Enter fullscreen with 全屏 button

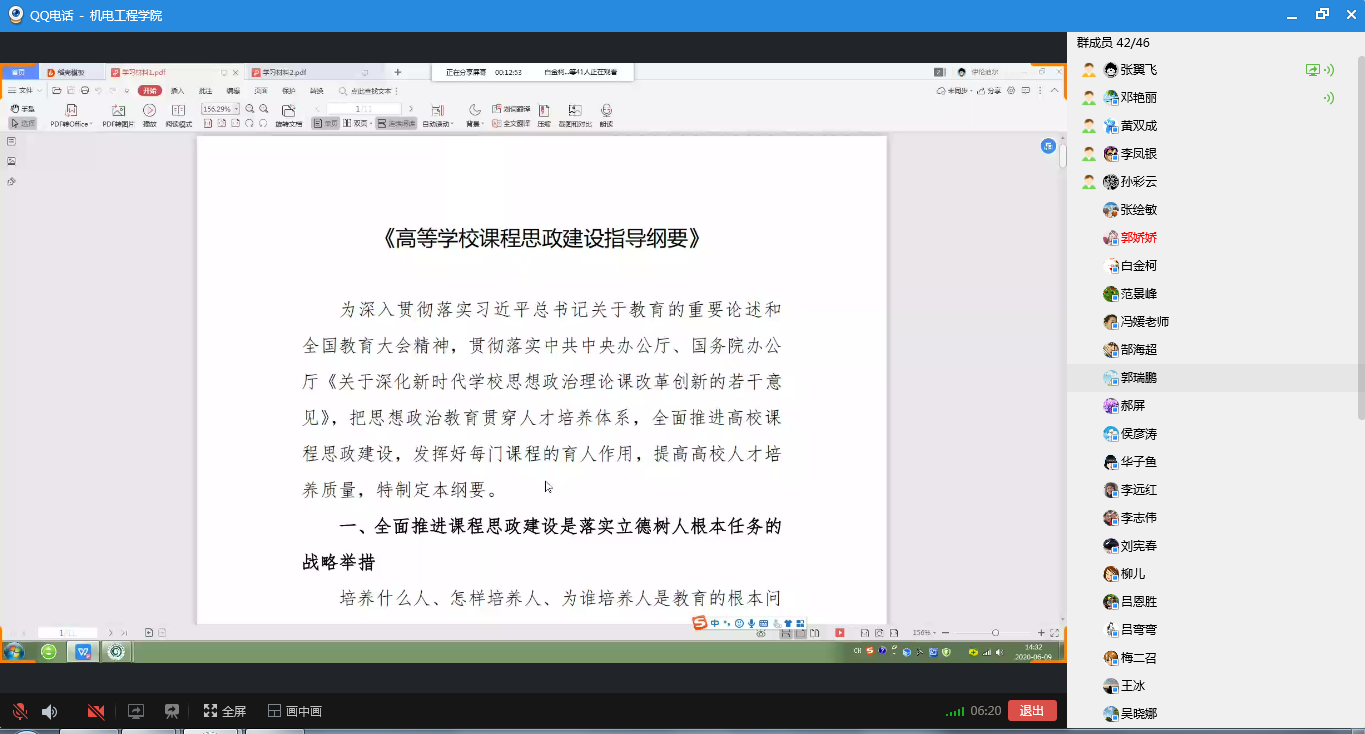click(224, 712)
